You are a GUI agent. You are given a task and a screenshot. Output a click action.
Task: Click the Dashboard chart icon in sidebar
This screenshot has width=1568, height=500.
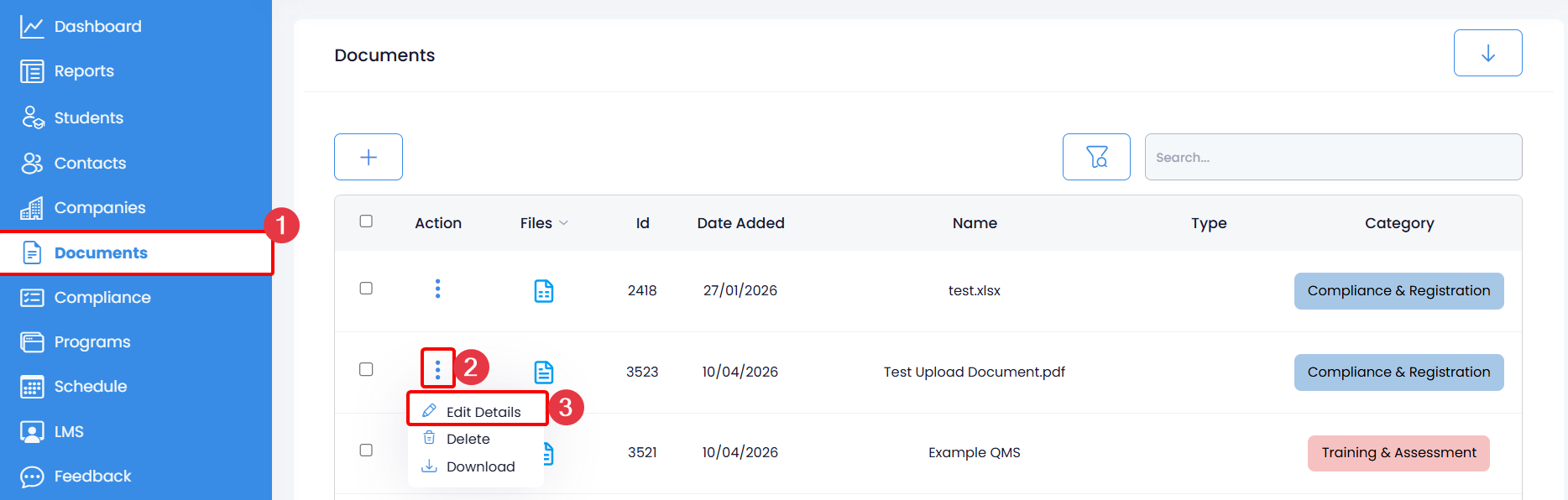point(32,27)
